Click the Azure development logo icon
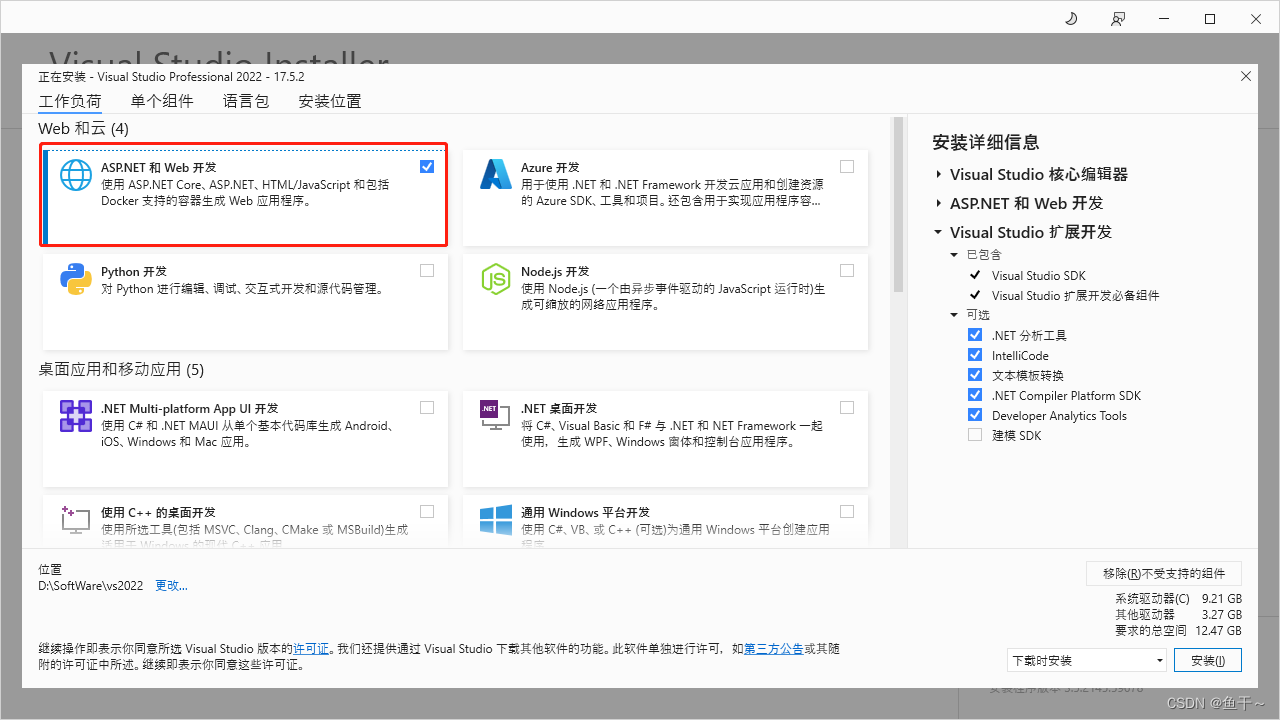 tap(496, 175)
